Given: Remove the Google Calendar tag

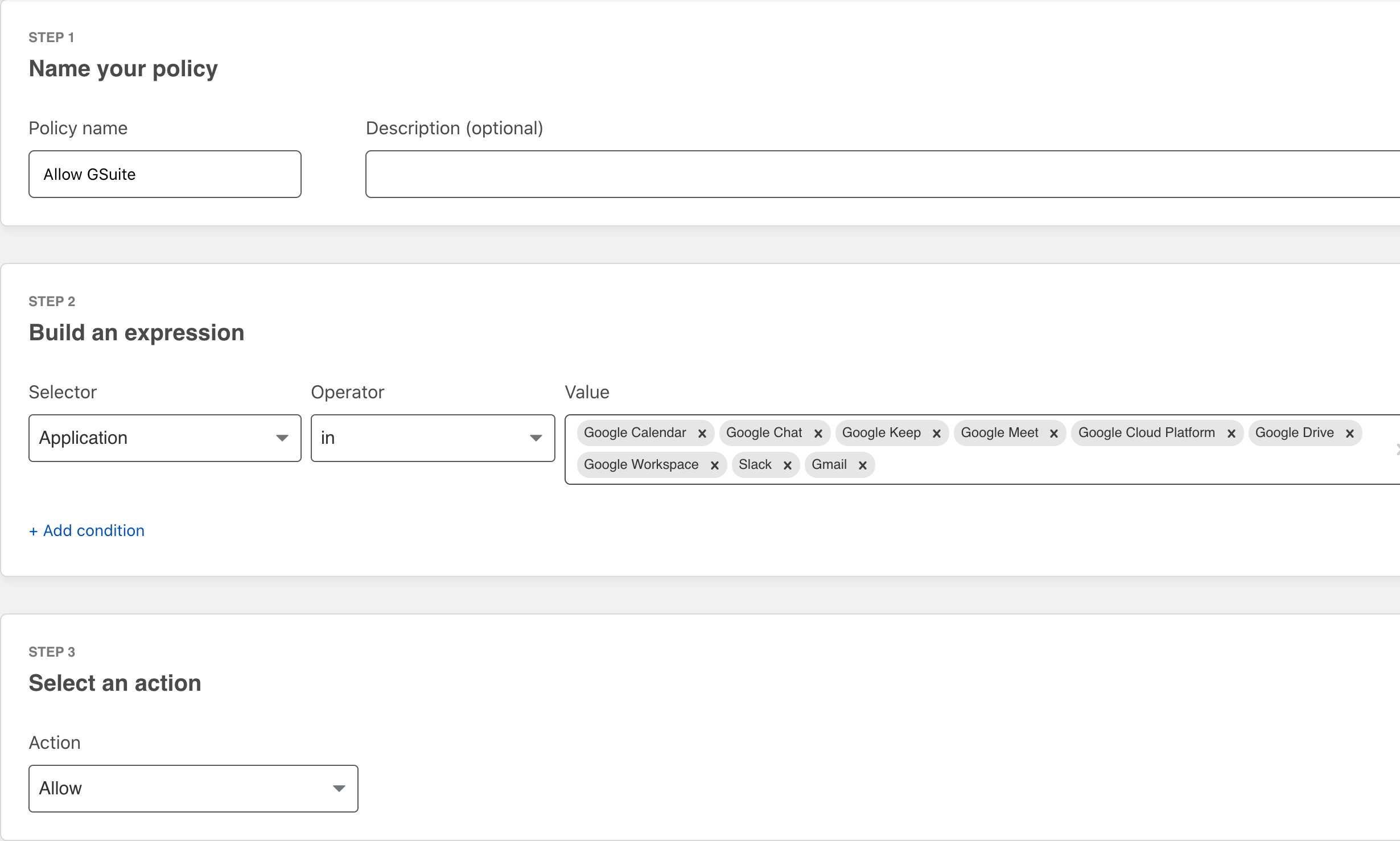Looking at the screenshot, I should (702, 434).
